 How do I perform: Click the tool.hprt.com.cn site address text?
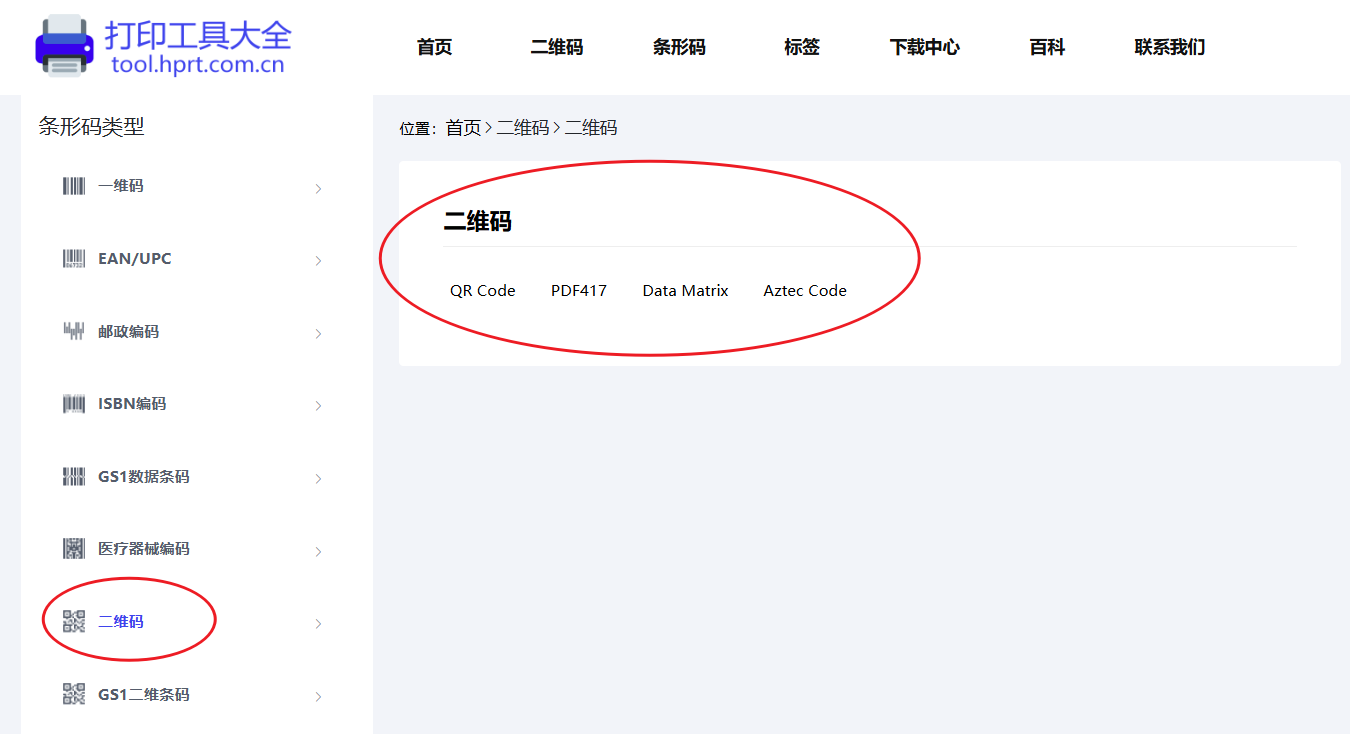click(198, 65)
